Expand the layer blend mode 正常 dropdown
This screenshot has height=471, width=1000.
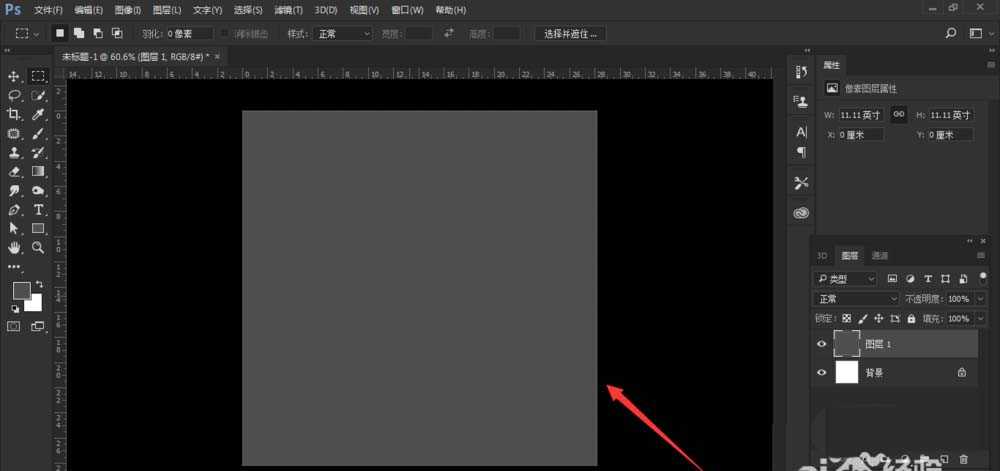(x=857, y=299)
